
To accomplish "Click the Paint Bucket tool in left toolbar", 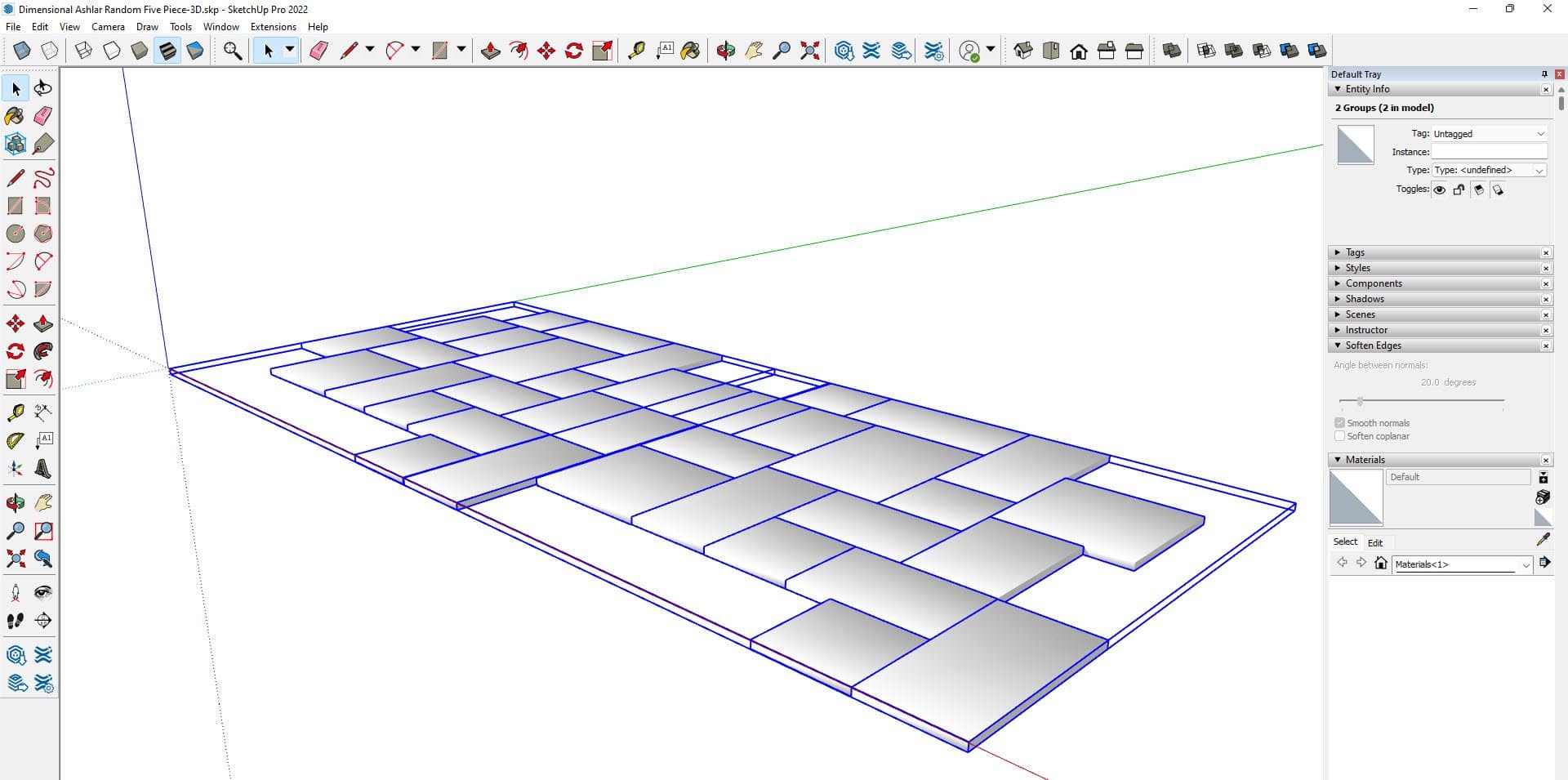I will click(15, 116).
